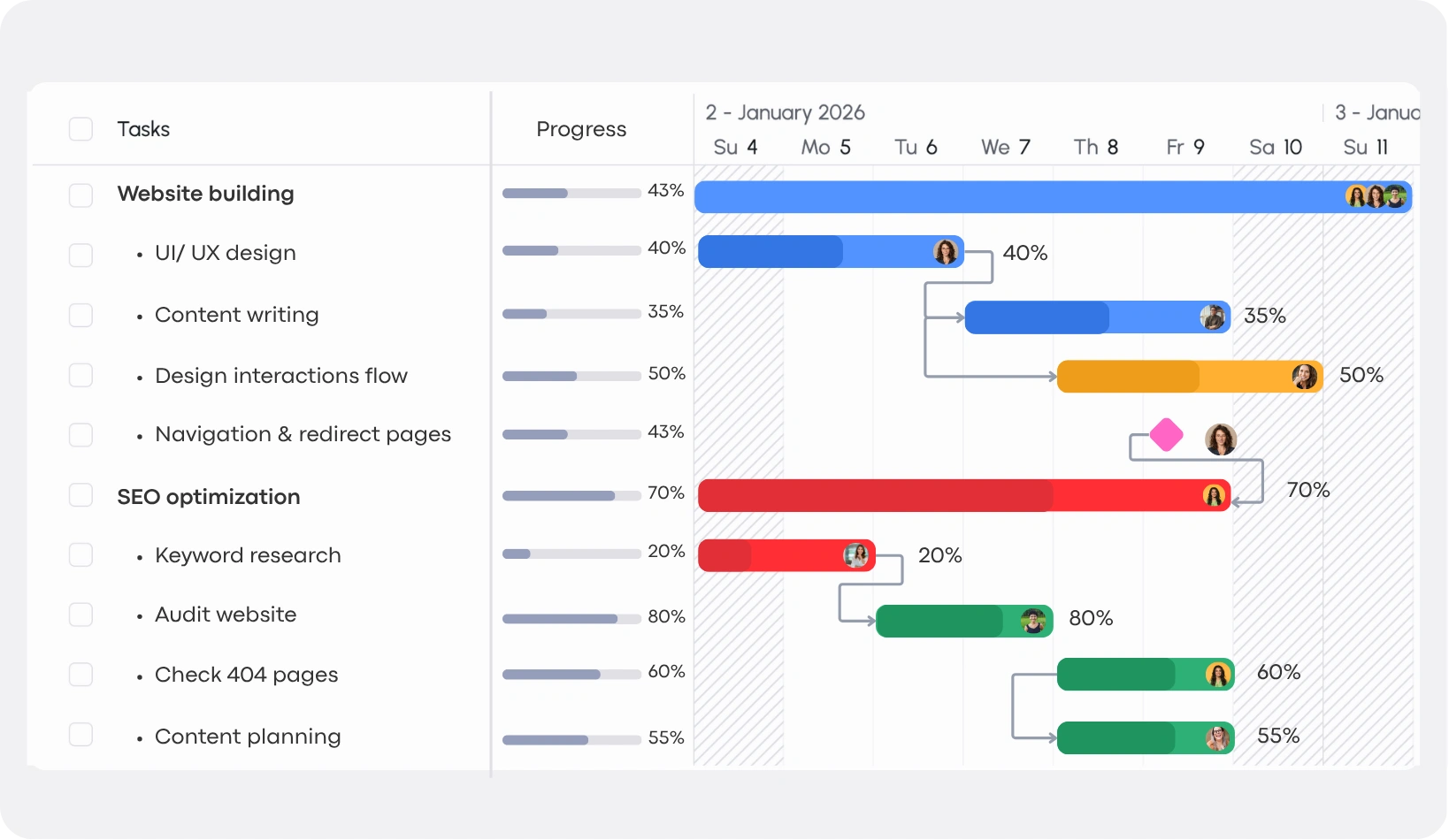Click avatar on Audit website green bar
1449x840 pixels.
click(1033, 622)
